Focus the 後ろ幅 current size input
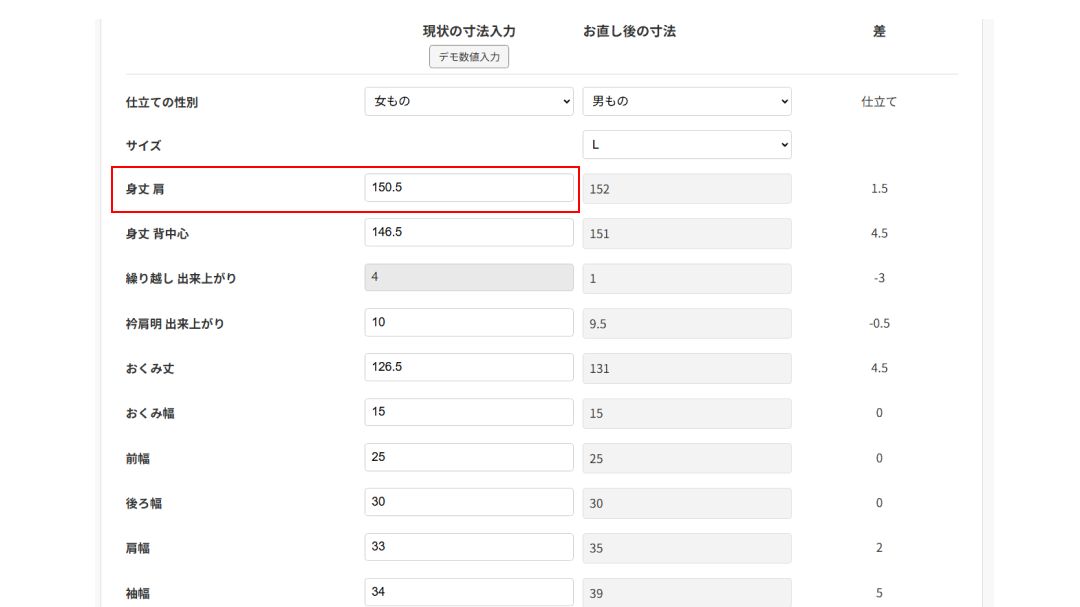The width and height of the screenshot is (1080, 607). tap(469, 502)
